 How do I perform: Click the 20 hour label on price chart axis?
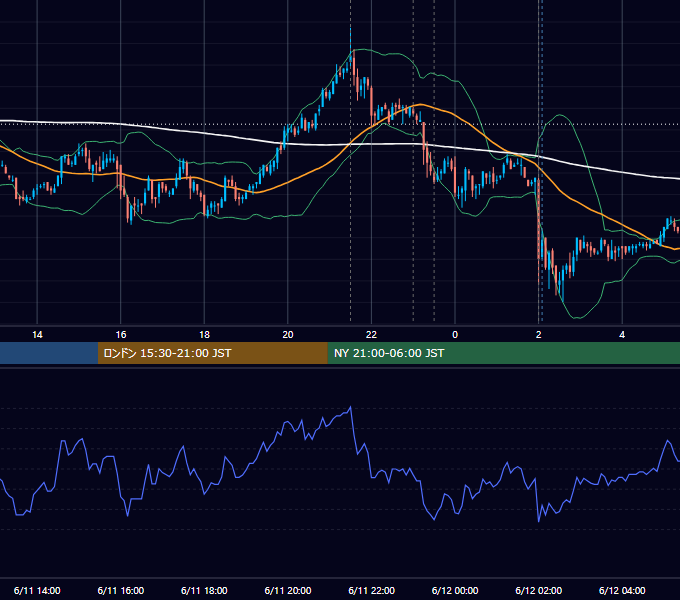pos(288,335)
